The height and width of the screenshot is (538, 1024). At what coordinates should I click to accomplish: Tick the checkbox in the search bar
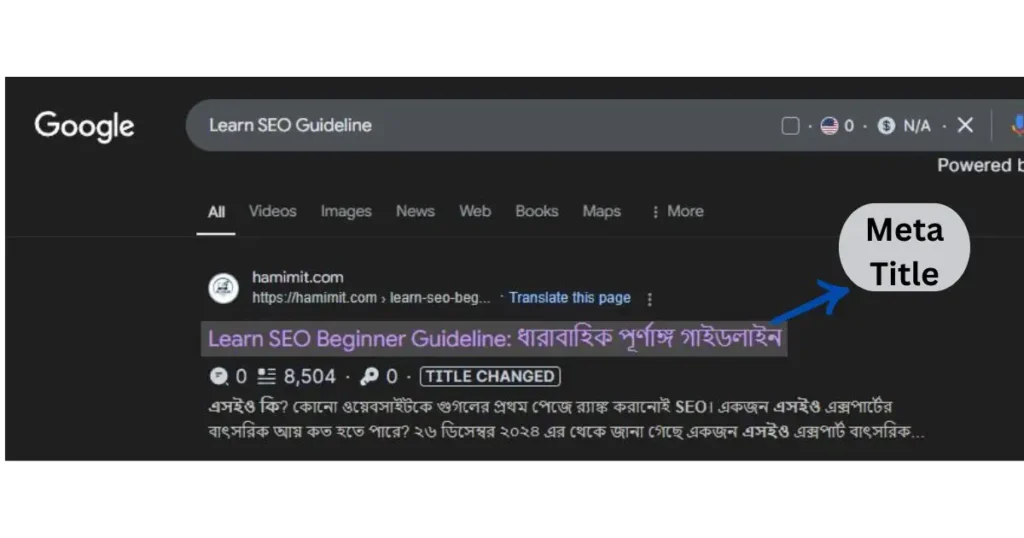(790, 125)
